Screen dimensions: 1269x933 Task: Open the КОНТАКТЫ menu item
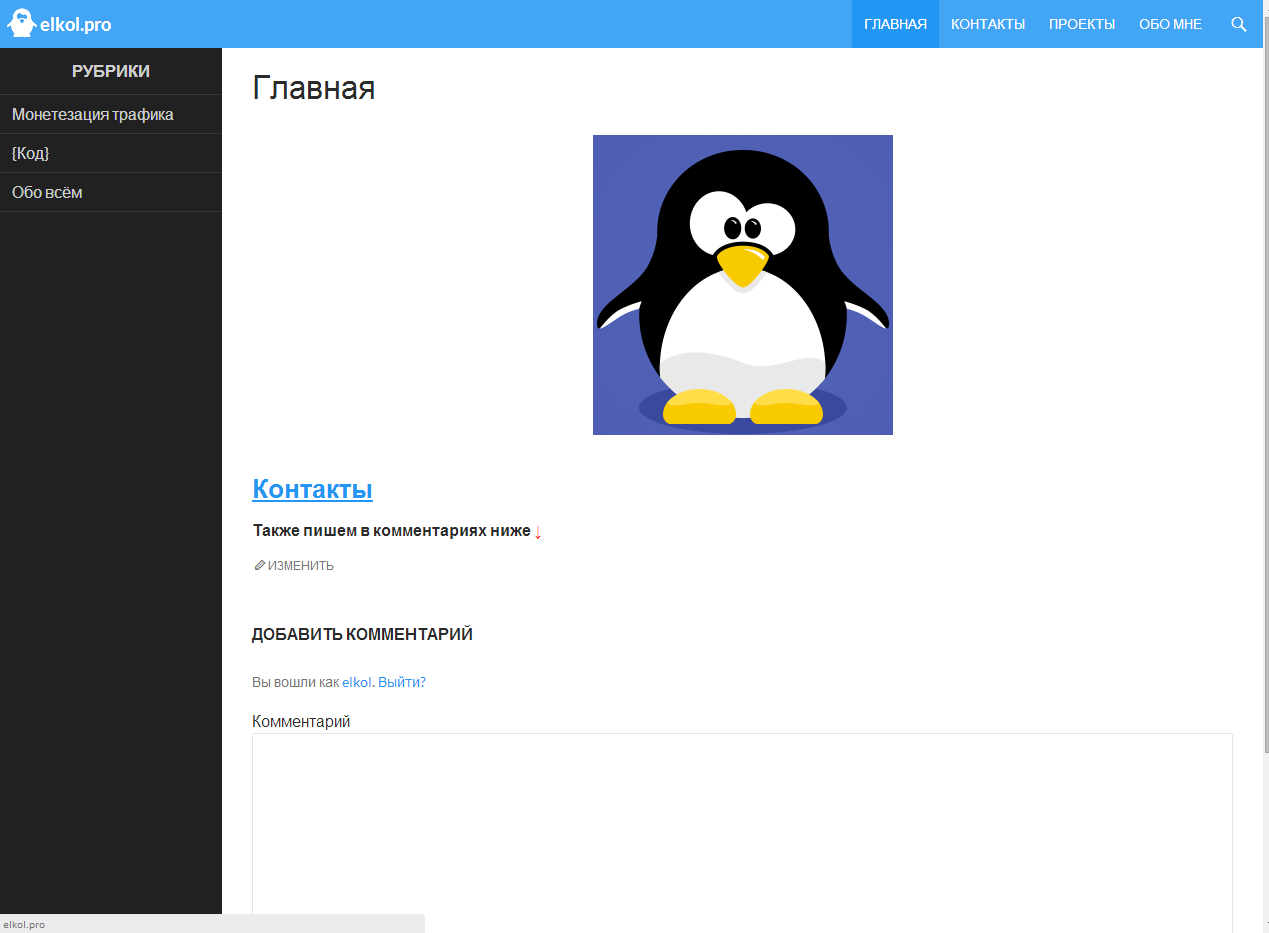(987, 24)
